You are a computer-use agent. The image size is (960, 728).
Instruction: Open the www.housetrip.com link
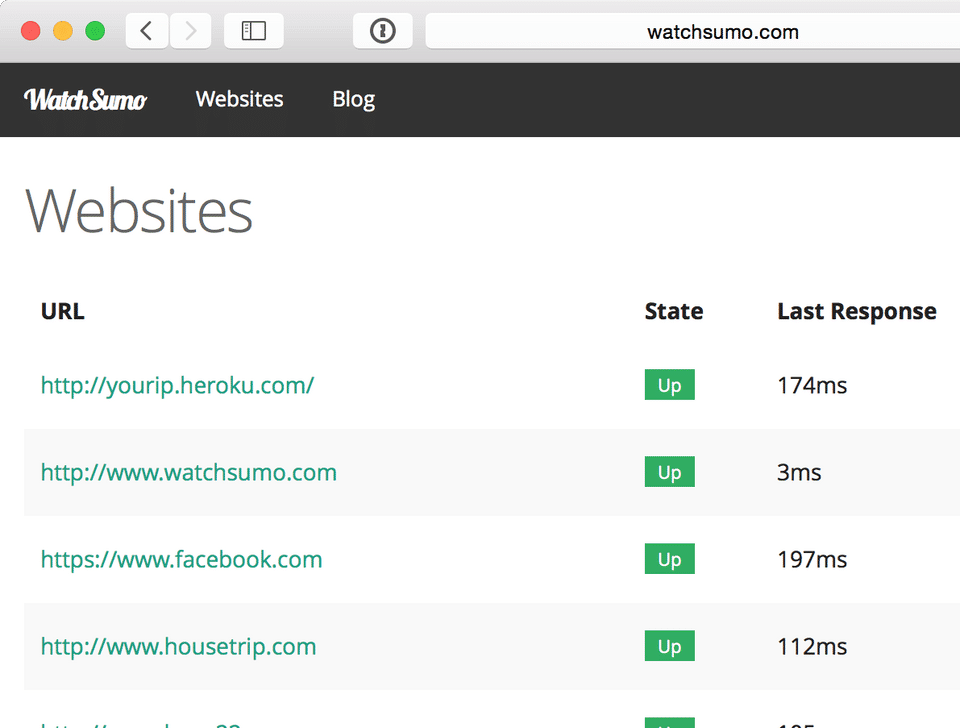(178, 647)
